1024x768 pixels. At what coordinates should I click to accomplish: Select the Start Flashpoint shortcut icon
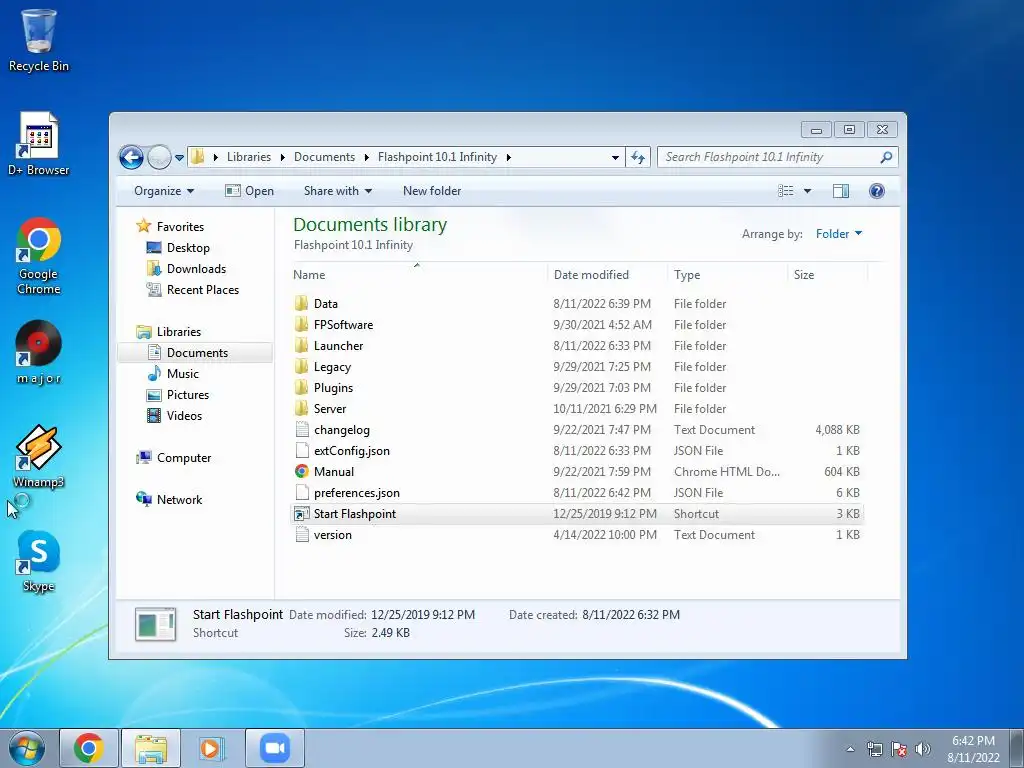pos(301,514)
